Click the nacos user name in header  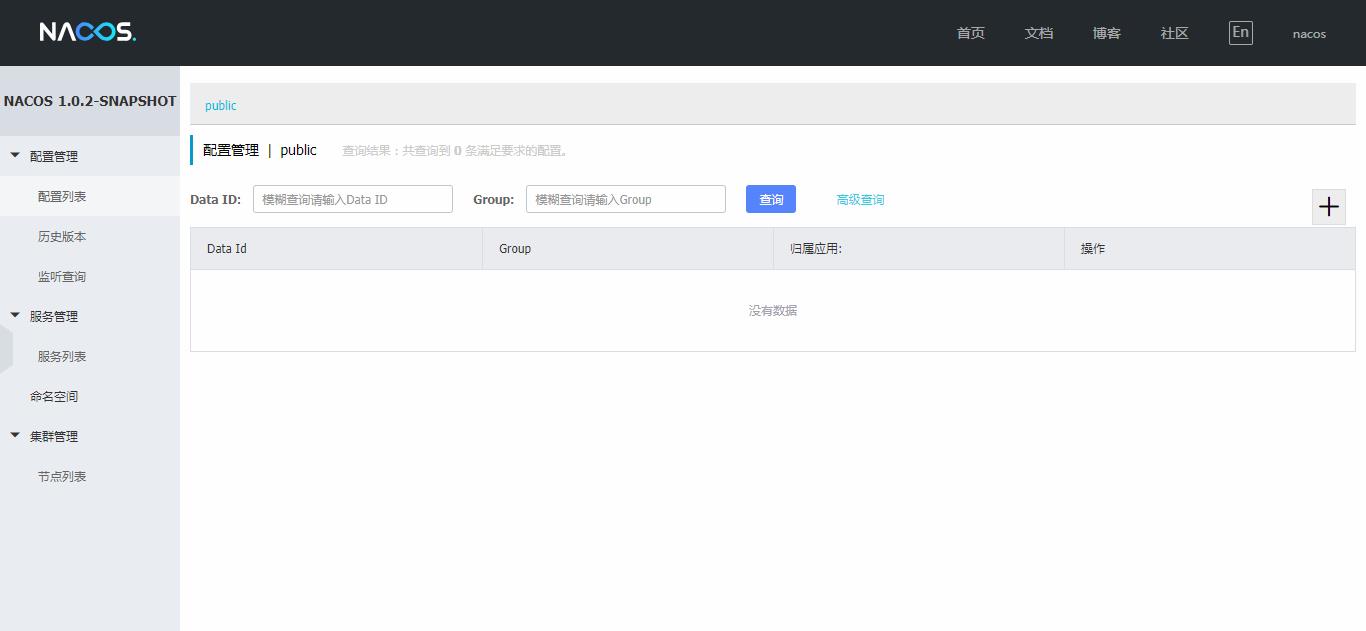point(1308,34)
